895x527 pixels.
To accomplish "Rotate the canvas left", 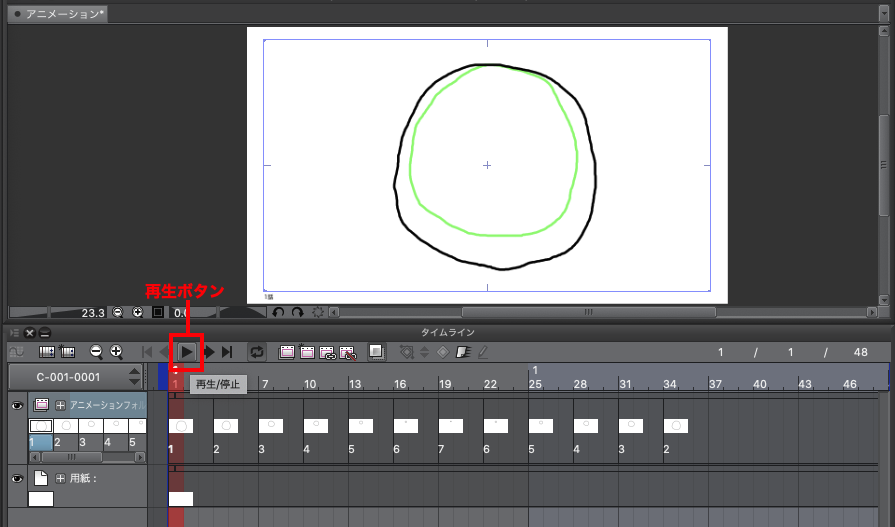I will (278, 312).
